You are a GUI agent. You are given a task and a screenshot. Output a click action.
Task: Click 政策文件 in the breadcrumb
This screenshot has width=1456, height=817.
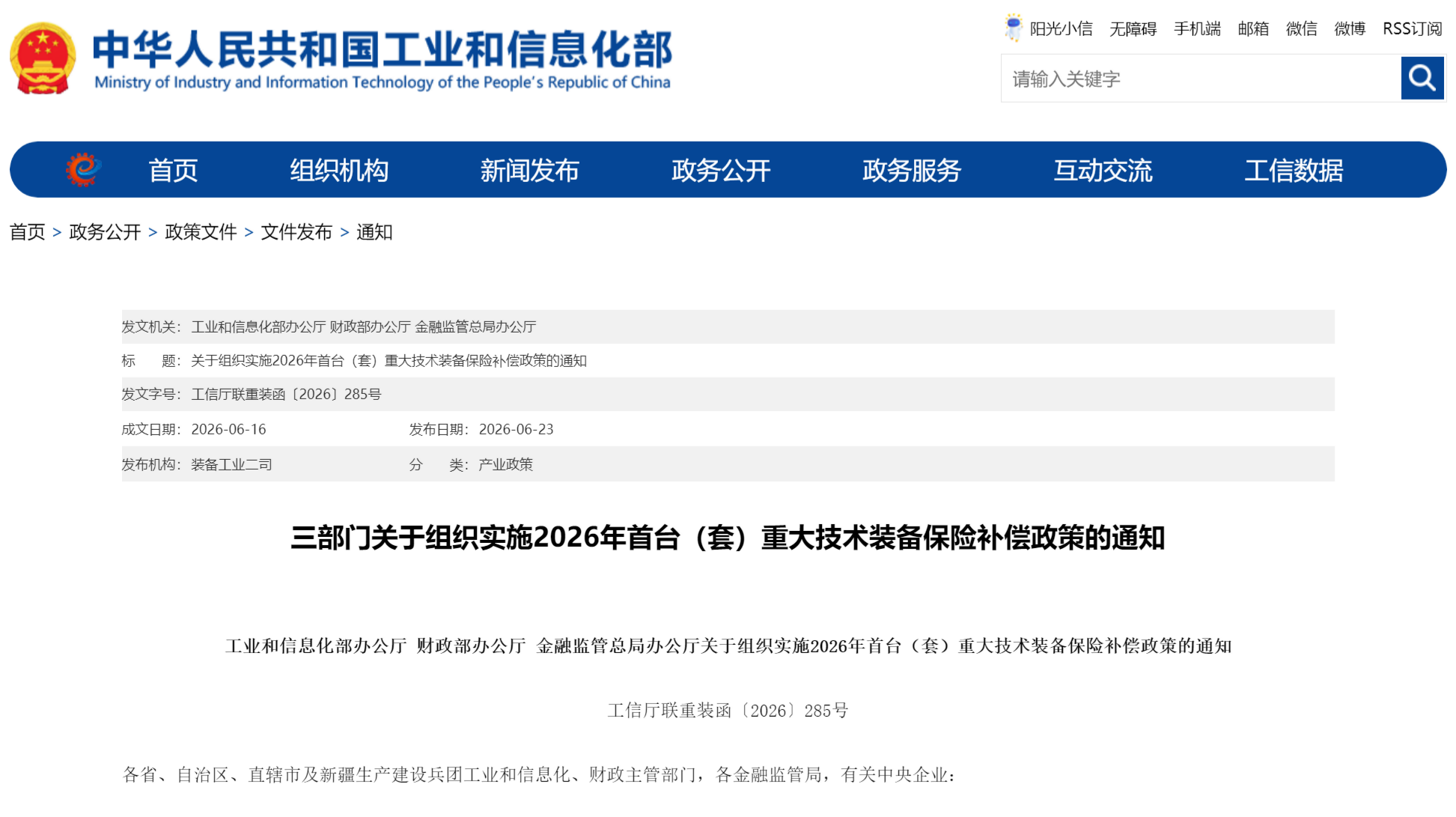[201, 232]
